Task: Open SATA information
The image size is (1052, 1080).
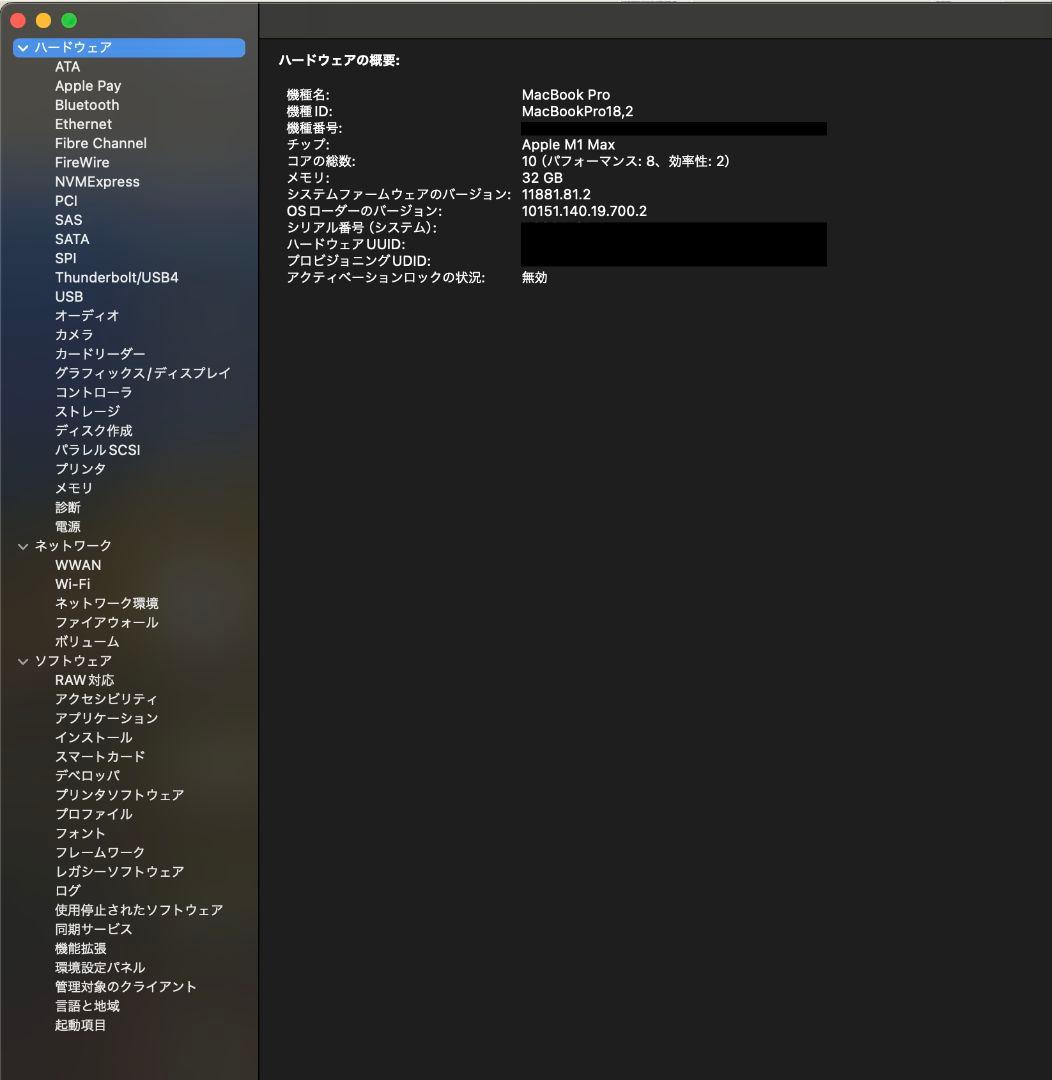Action: click(x=72, y=239)
